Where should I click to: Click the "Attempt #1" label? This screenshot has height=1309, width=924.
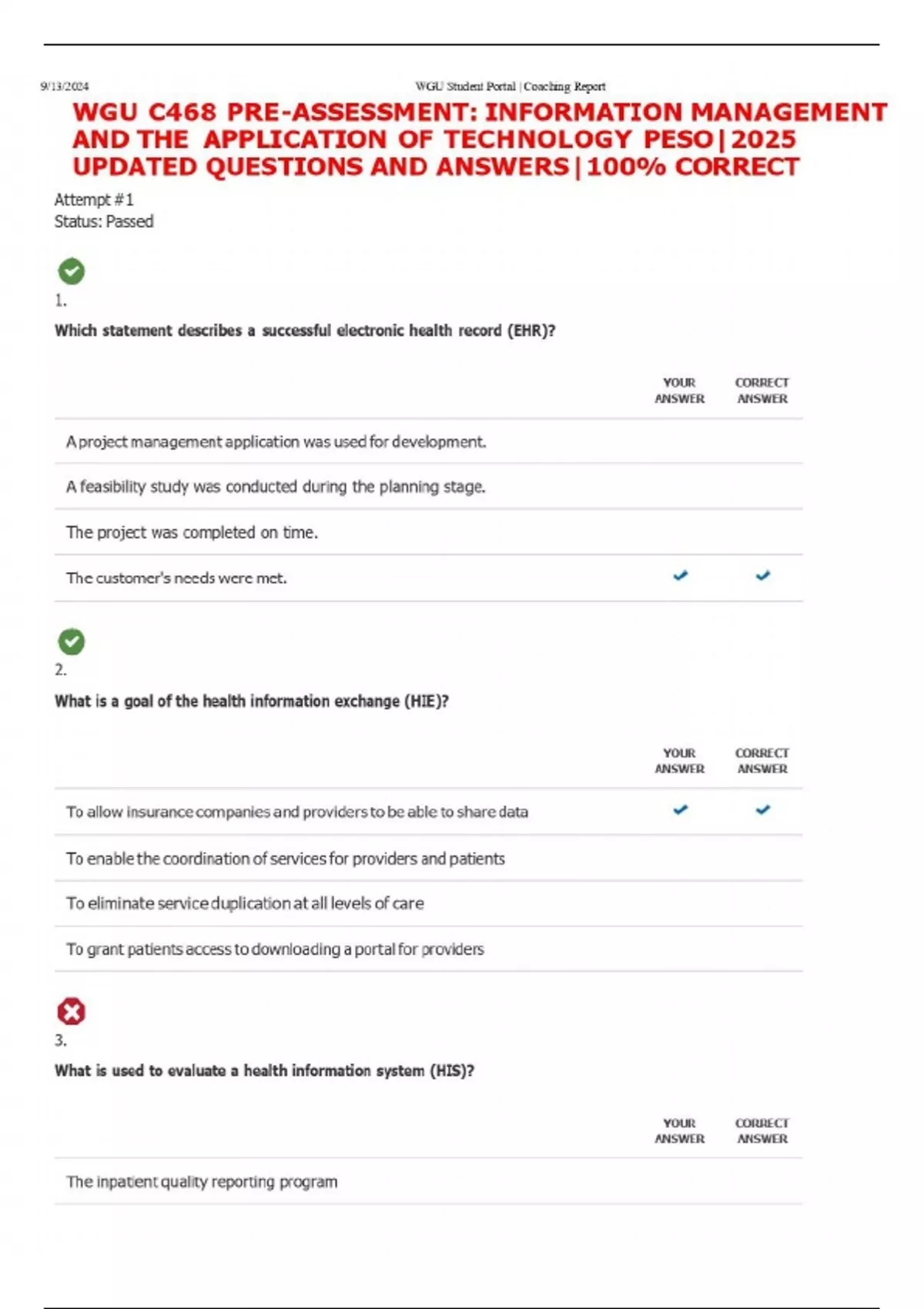click(x=94, y=200)
